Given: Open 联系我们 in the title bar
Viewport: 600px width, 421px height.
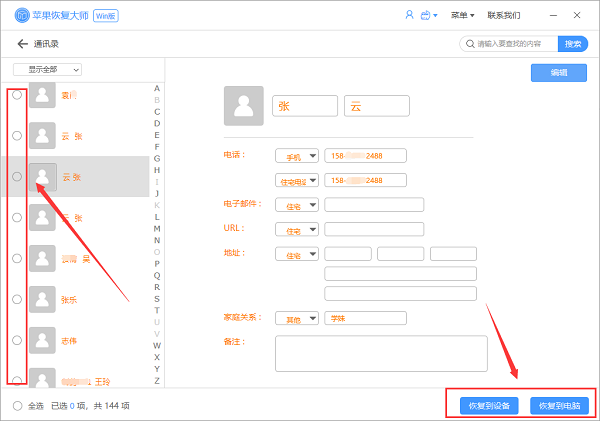Looking at the screenshot, I should [x=504, y=15].
